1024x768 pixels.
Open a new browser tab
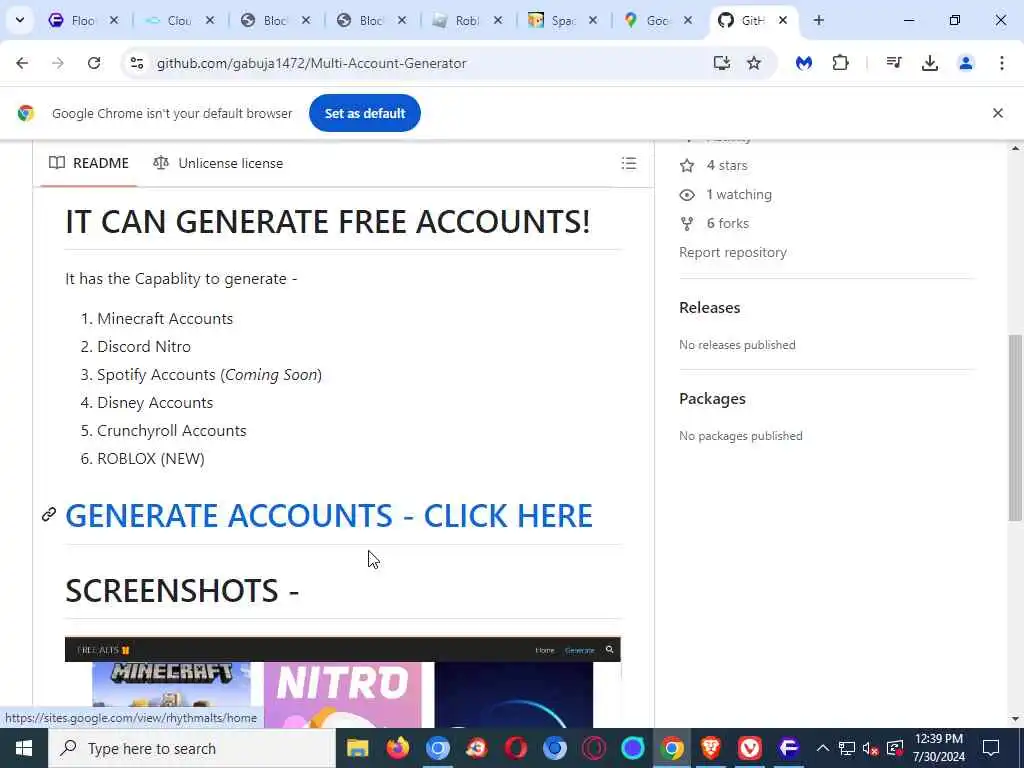coord(818,20)
